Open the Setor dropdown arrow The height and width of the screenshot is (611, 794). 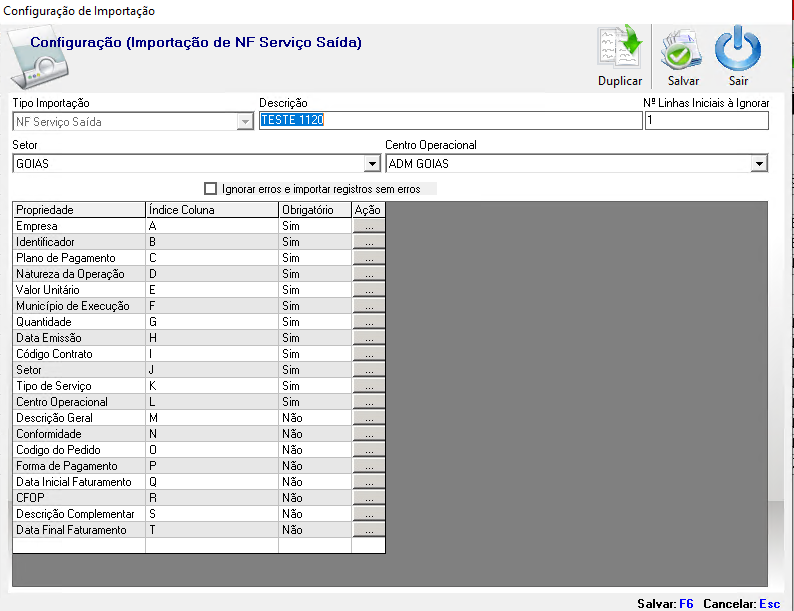click(x=372, y=164)
